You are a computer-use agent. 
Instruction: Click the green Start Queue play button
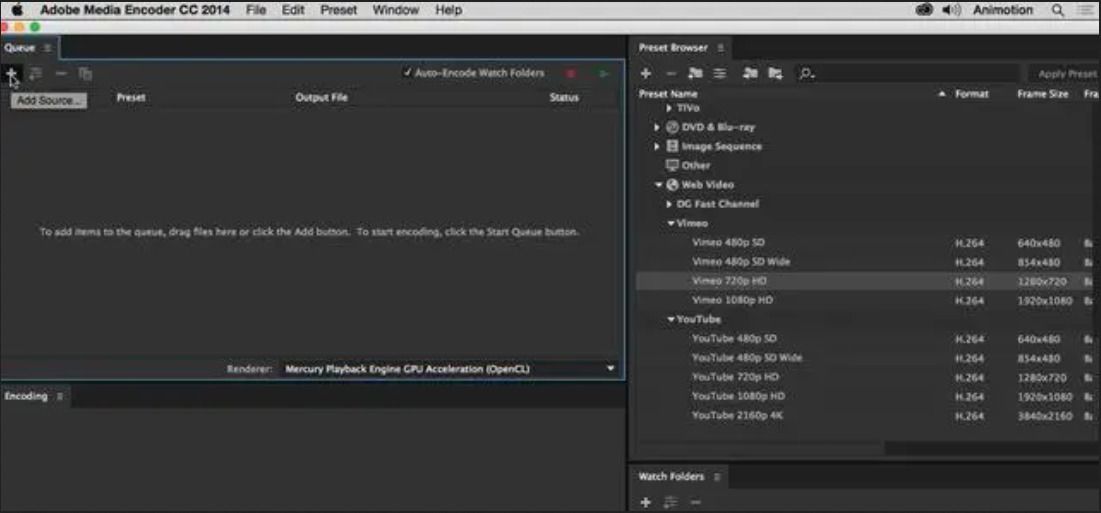(x=603, y=73)
